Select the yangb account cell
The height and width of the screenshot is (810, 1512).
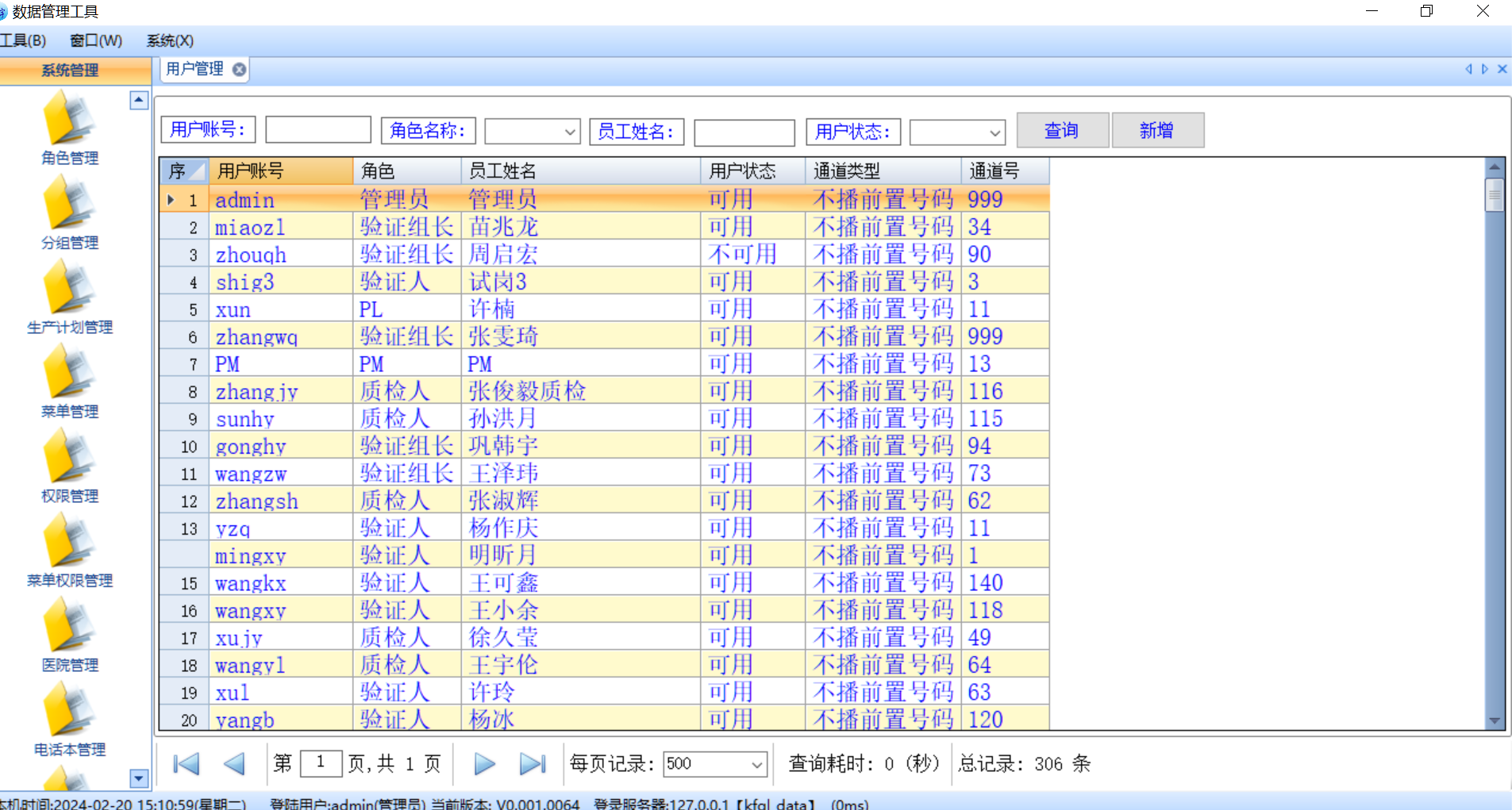pos(280,720)
